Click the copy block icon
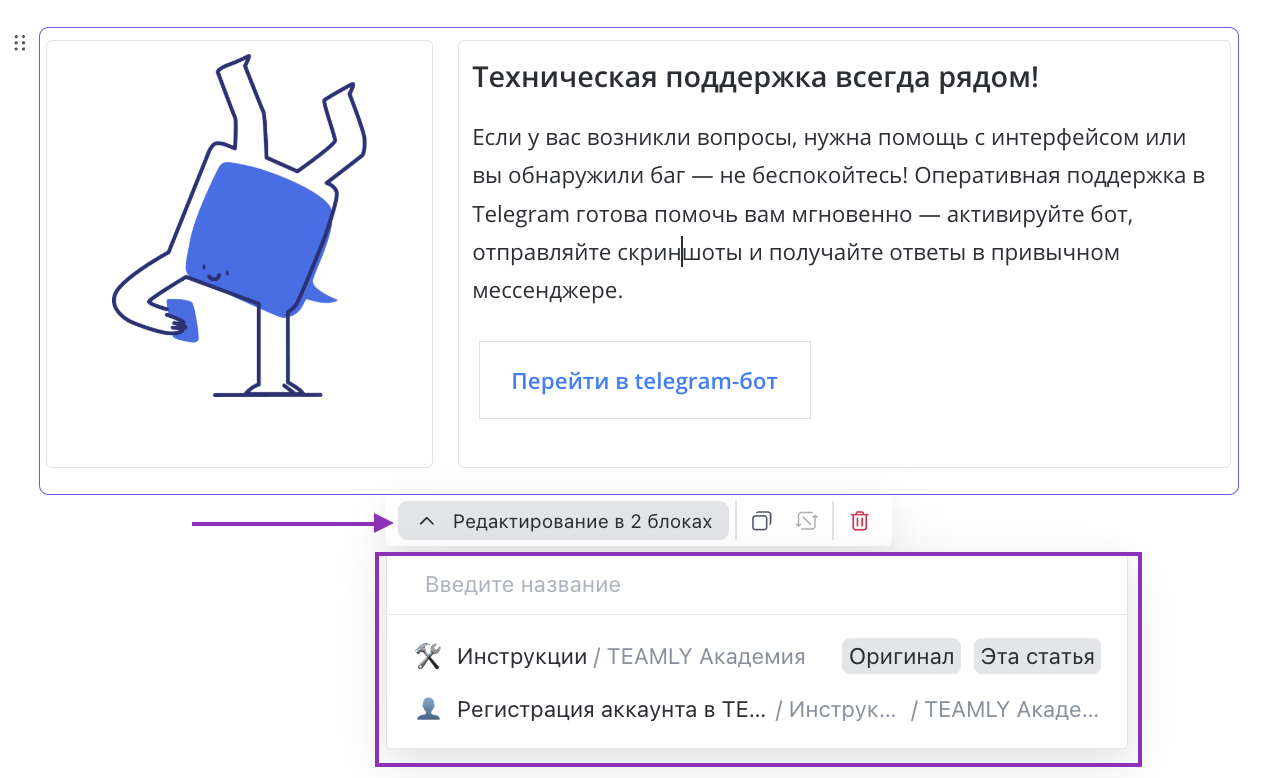The image size is (1282, 778). (762, 521)
